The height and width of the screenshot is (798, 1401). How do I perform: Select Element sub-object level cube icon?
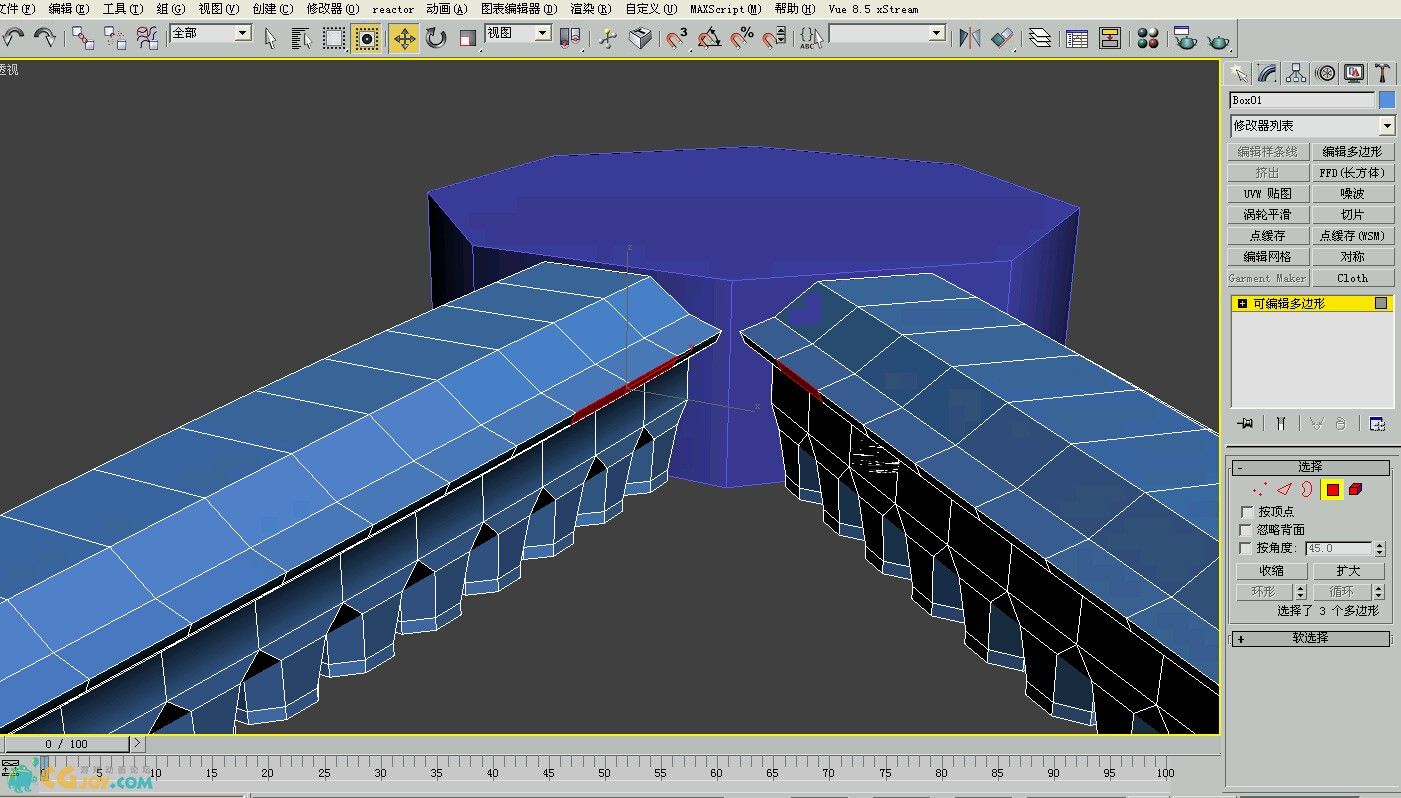(x=1355, y=489)
